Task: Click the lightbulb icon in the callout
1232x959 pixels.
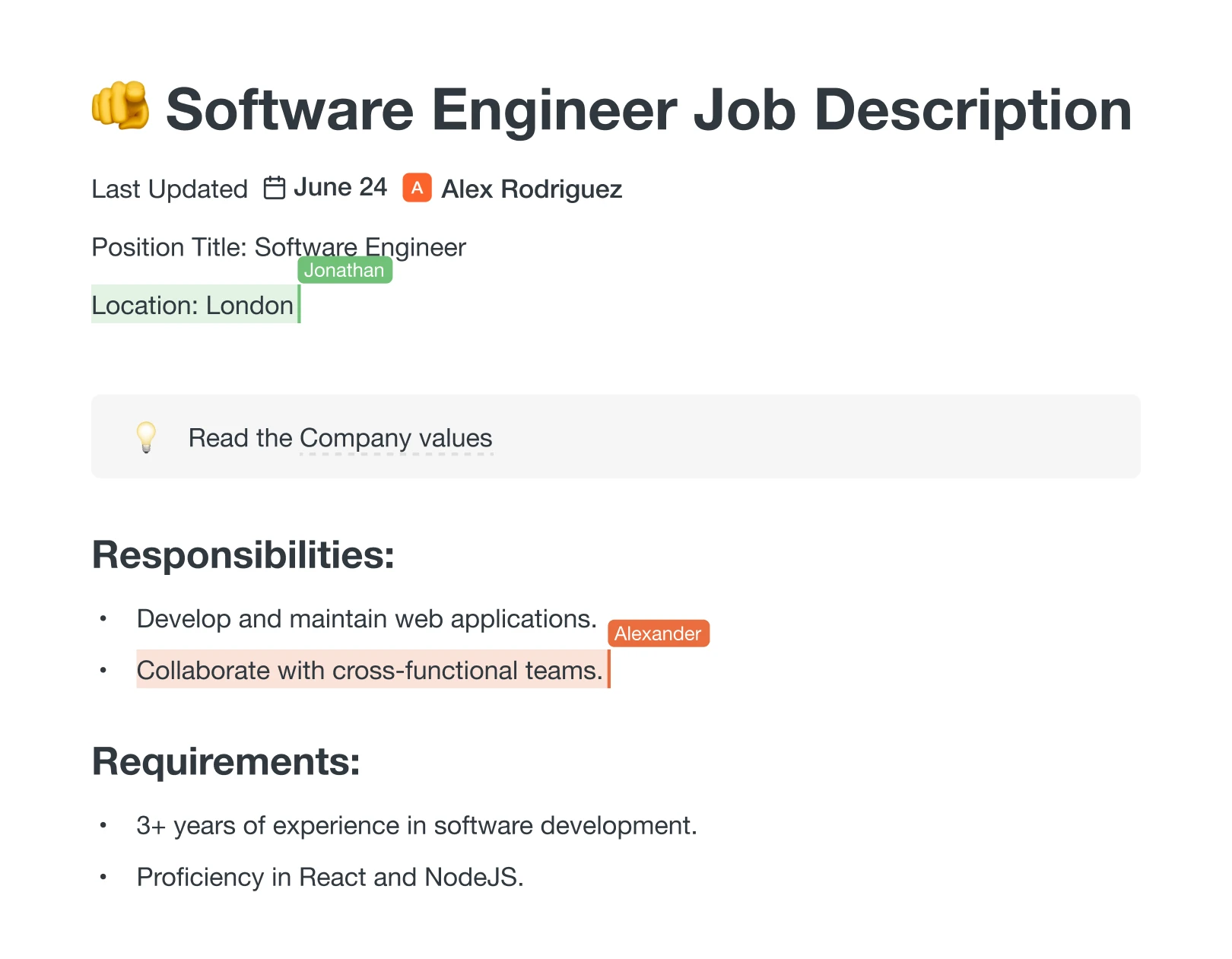Action: pos(145,437)
